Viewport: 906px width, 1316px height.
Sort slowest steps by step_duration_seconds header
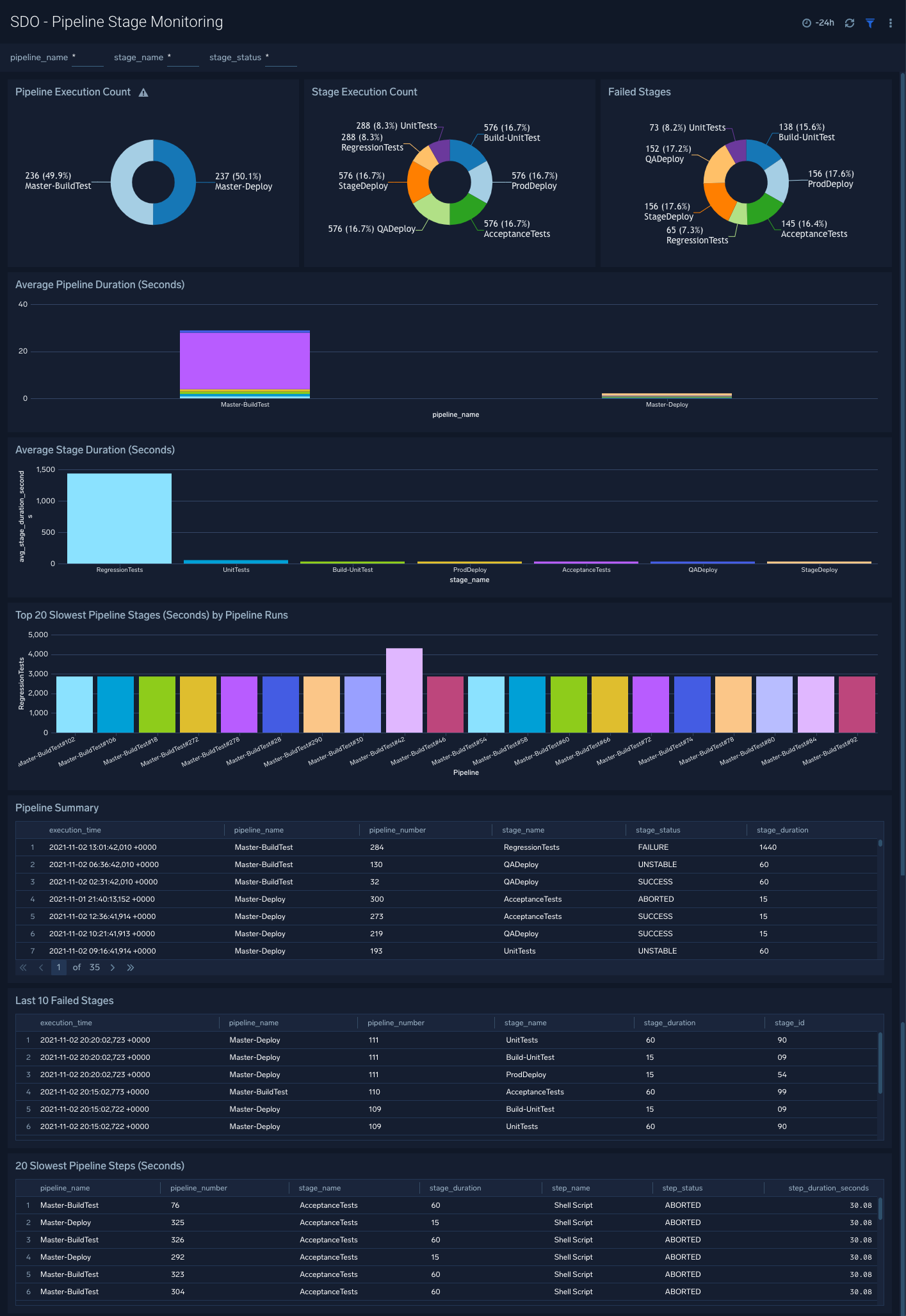click(828, 1188)
